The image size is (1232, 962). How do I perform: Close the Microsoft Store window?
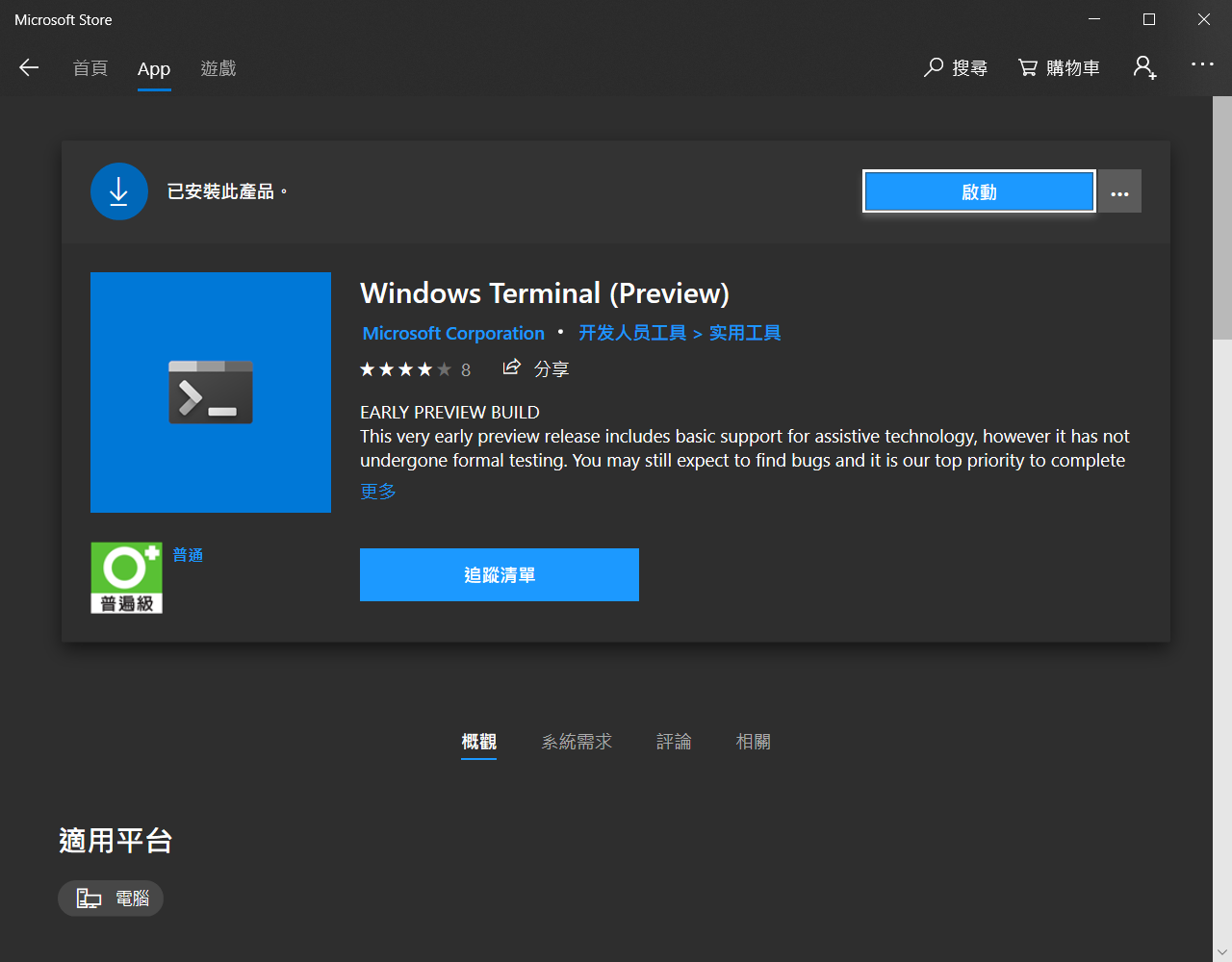click(x=1204, y=19)
